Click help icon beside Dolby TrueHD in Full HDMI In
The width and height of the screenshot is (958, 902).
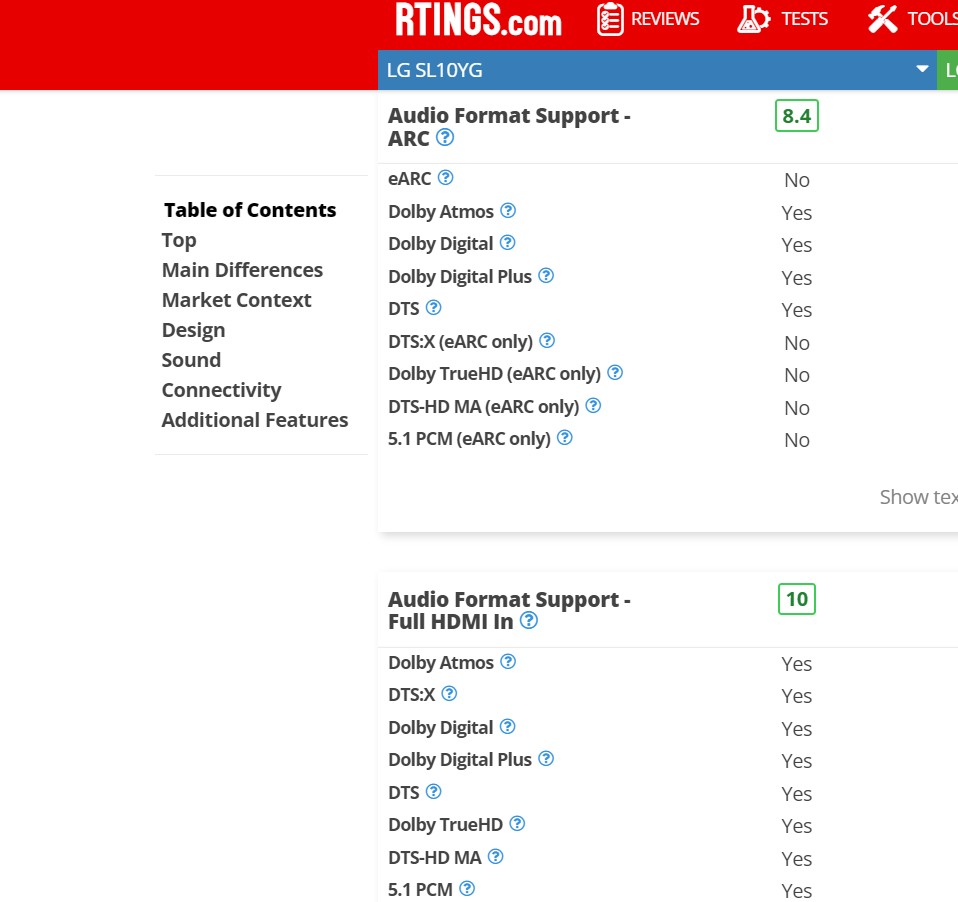tap(517, 824)
